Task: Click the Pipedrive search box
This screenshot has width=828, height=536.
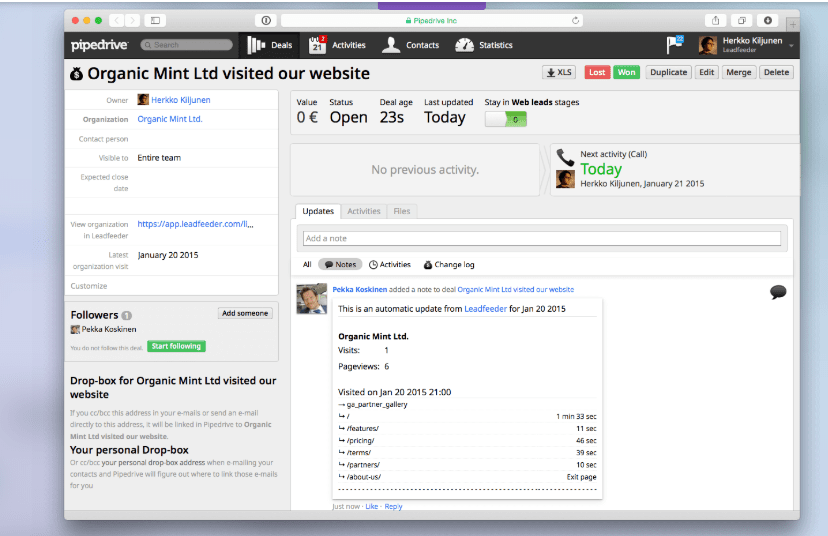Action: [186, 45]
